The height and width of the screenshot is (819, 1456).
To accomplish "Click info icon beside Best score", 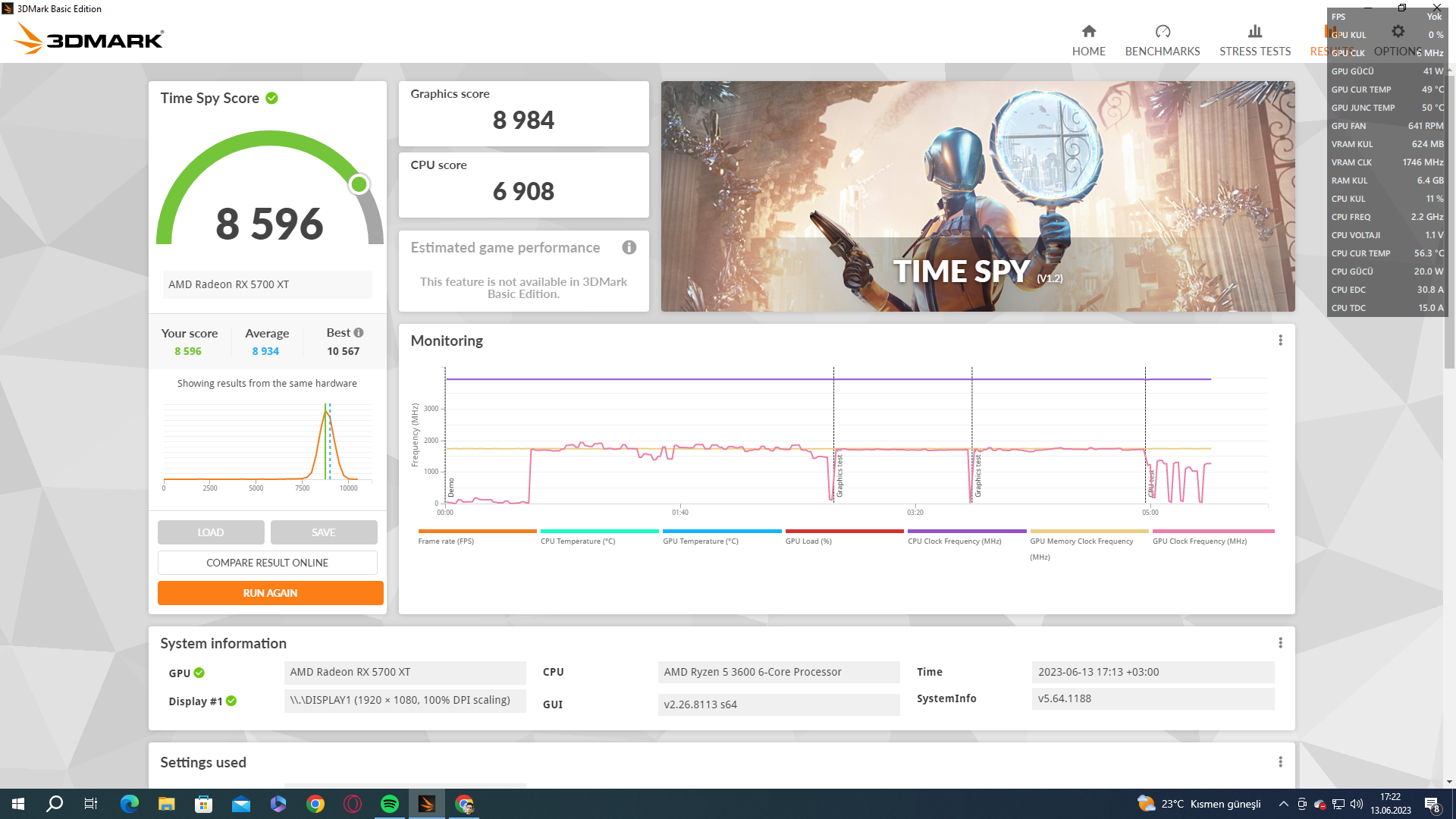I will [359, 332].
